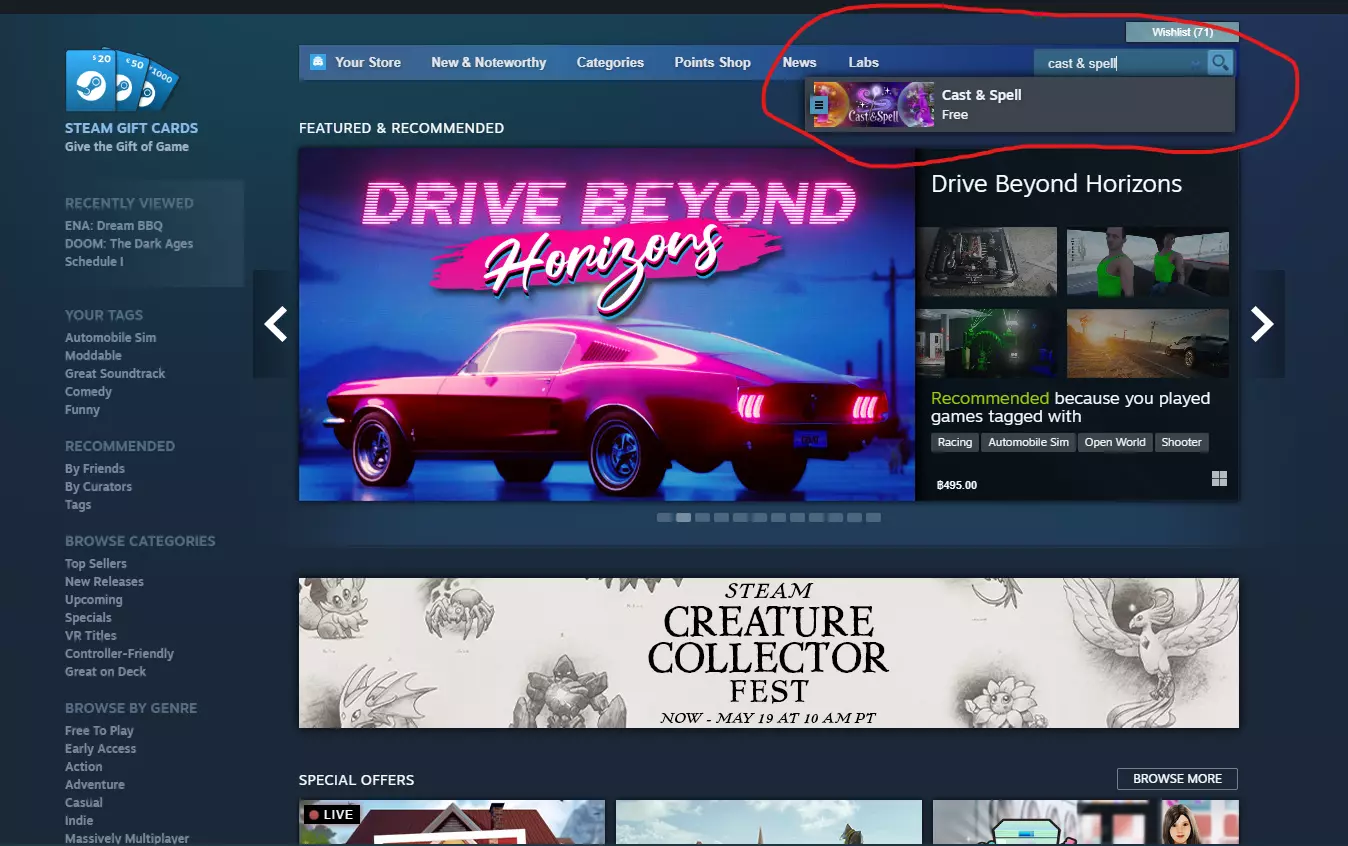
Task: Browse the Upcoming category
Action: 93,600
